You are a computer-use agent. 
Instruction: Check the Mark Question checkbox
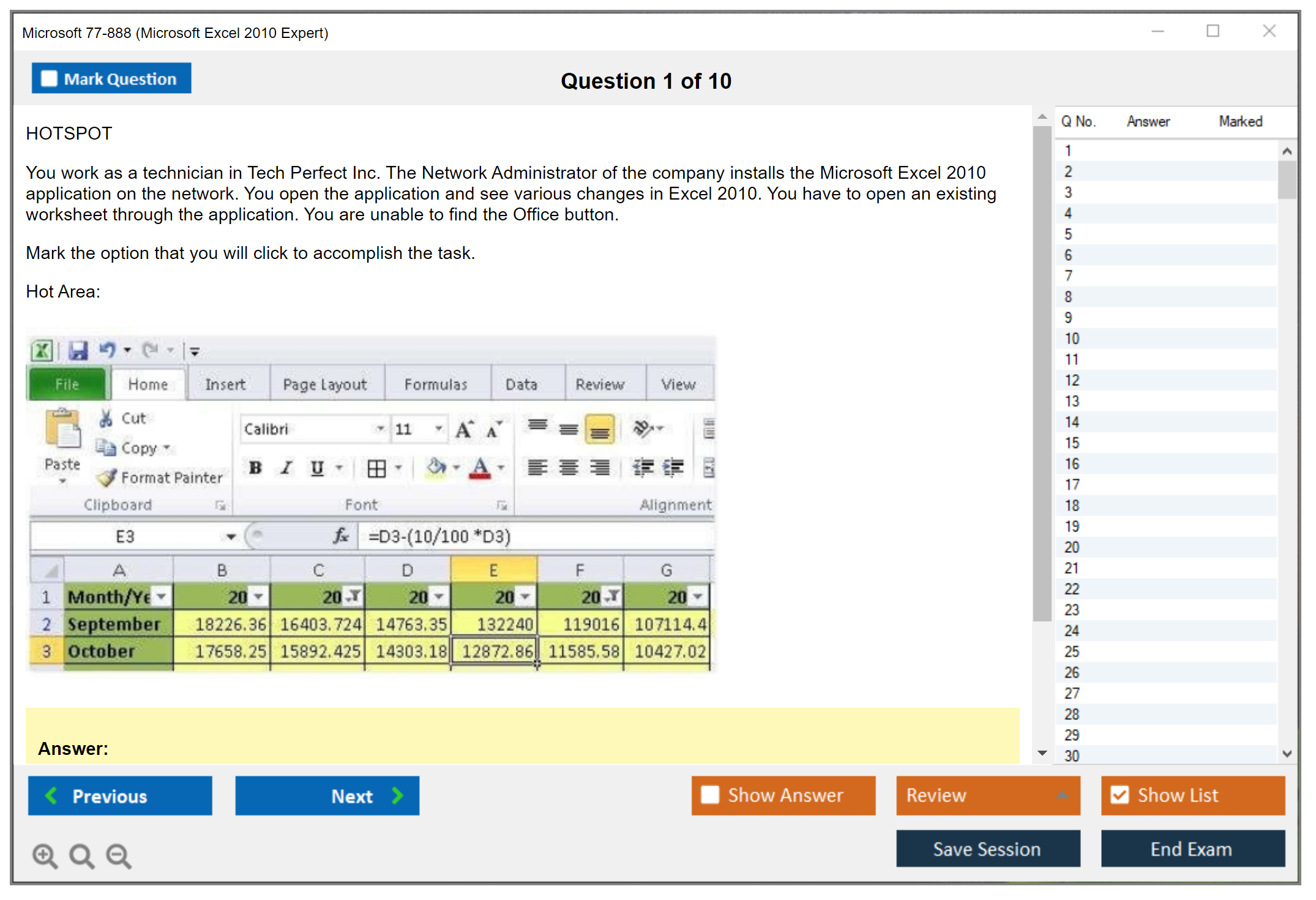point(49,79)
